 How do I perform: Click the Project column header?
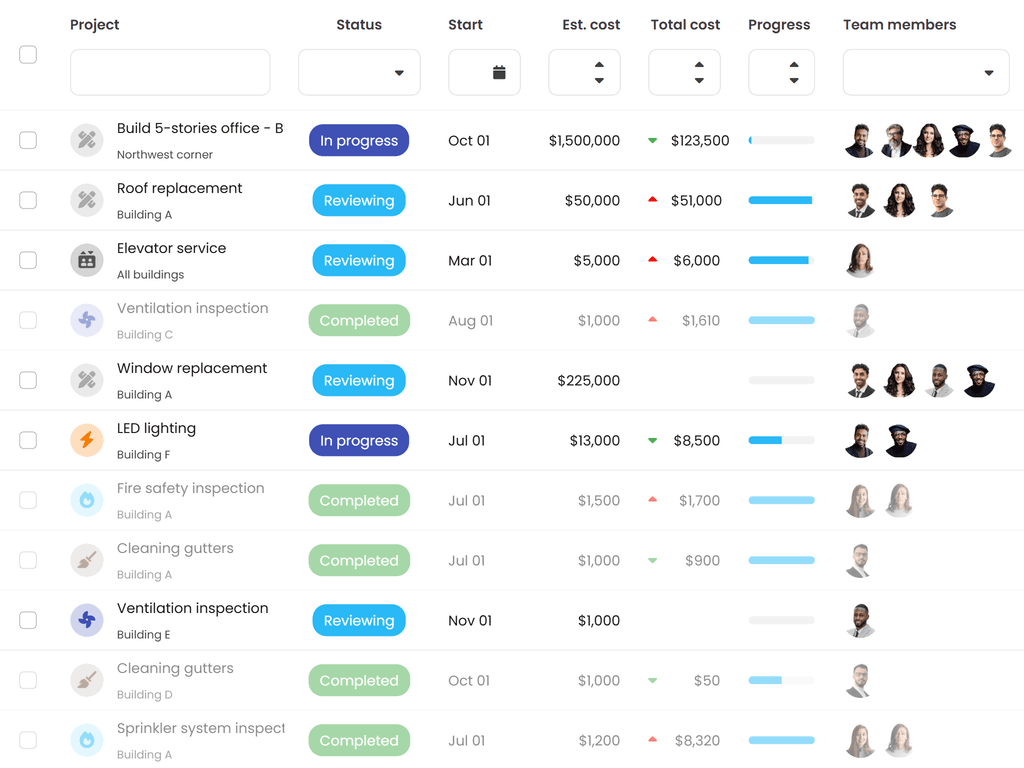[94, 24]
